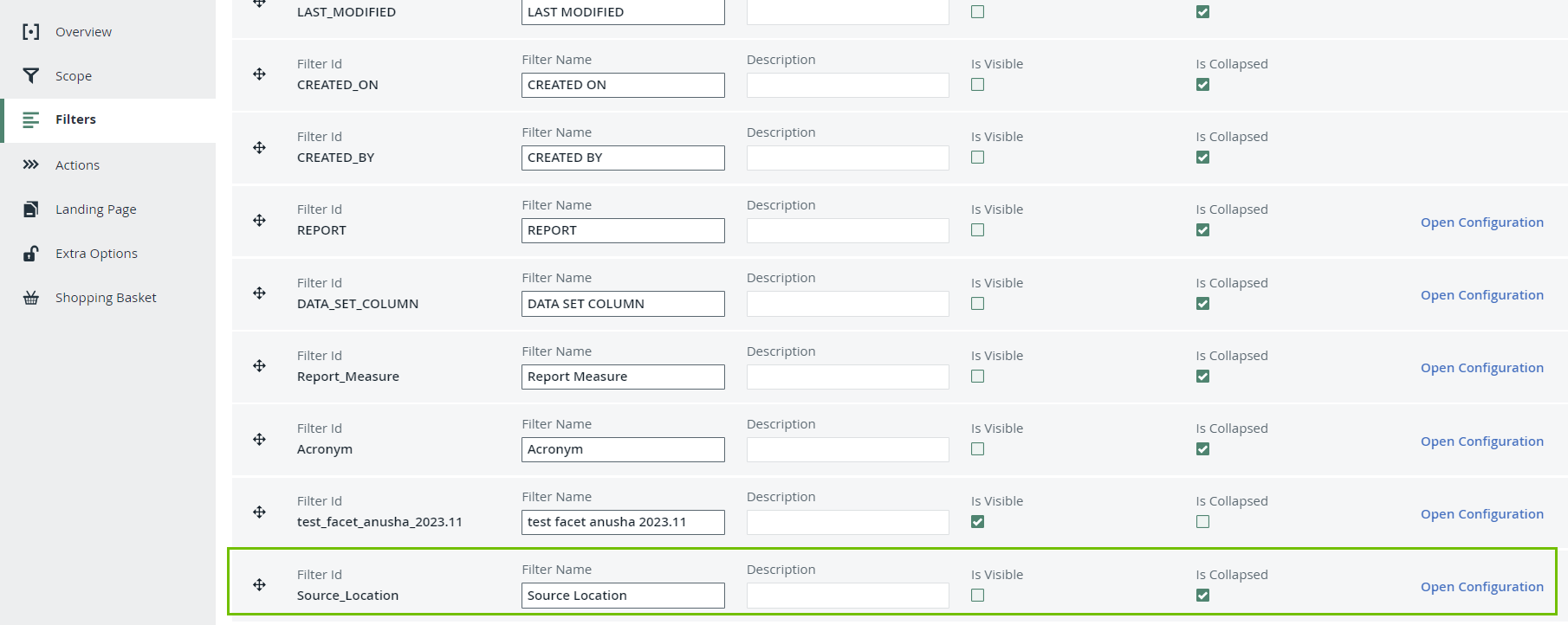This screenshot has height=625, width=1568.
Task: Click the Extra Options unlock icon
Action: [31, 254]
